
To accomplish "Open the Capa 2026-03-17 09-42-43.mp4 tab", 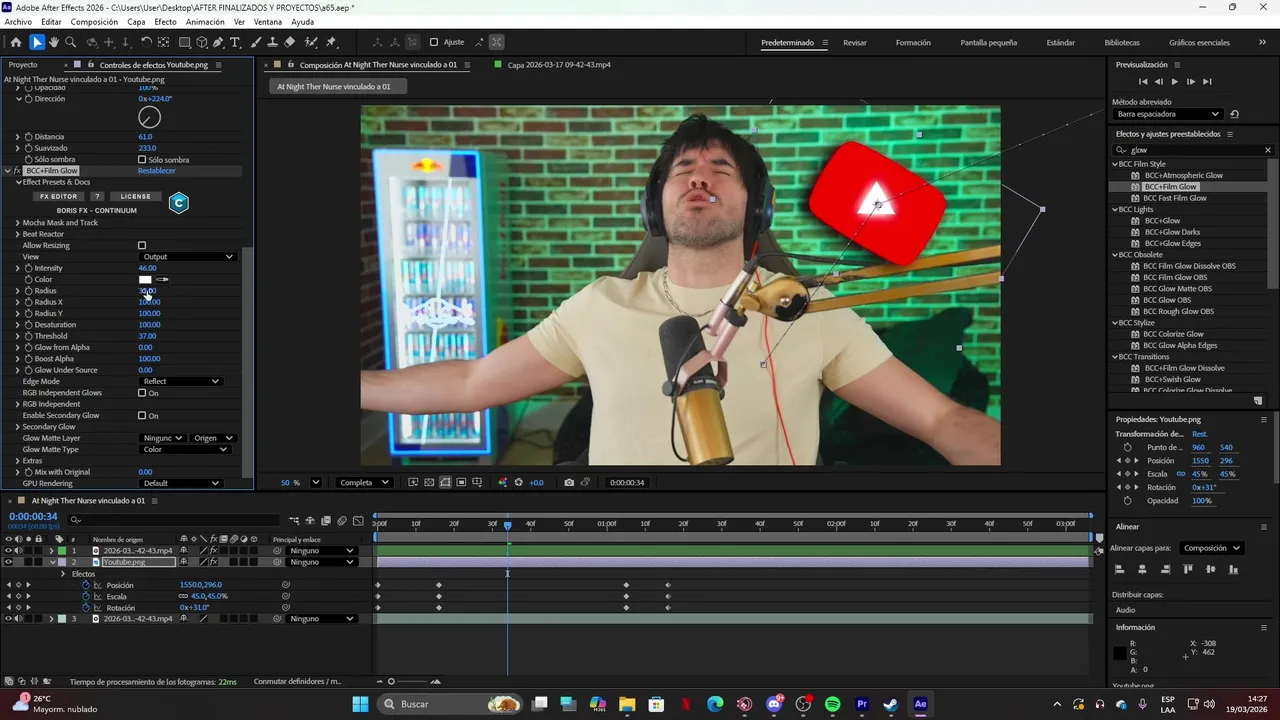I will pos(559,64).
